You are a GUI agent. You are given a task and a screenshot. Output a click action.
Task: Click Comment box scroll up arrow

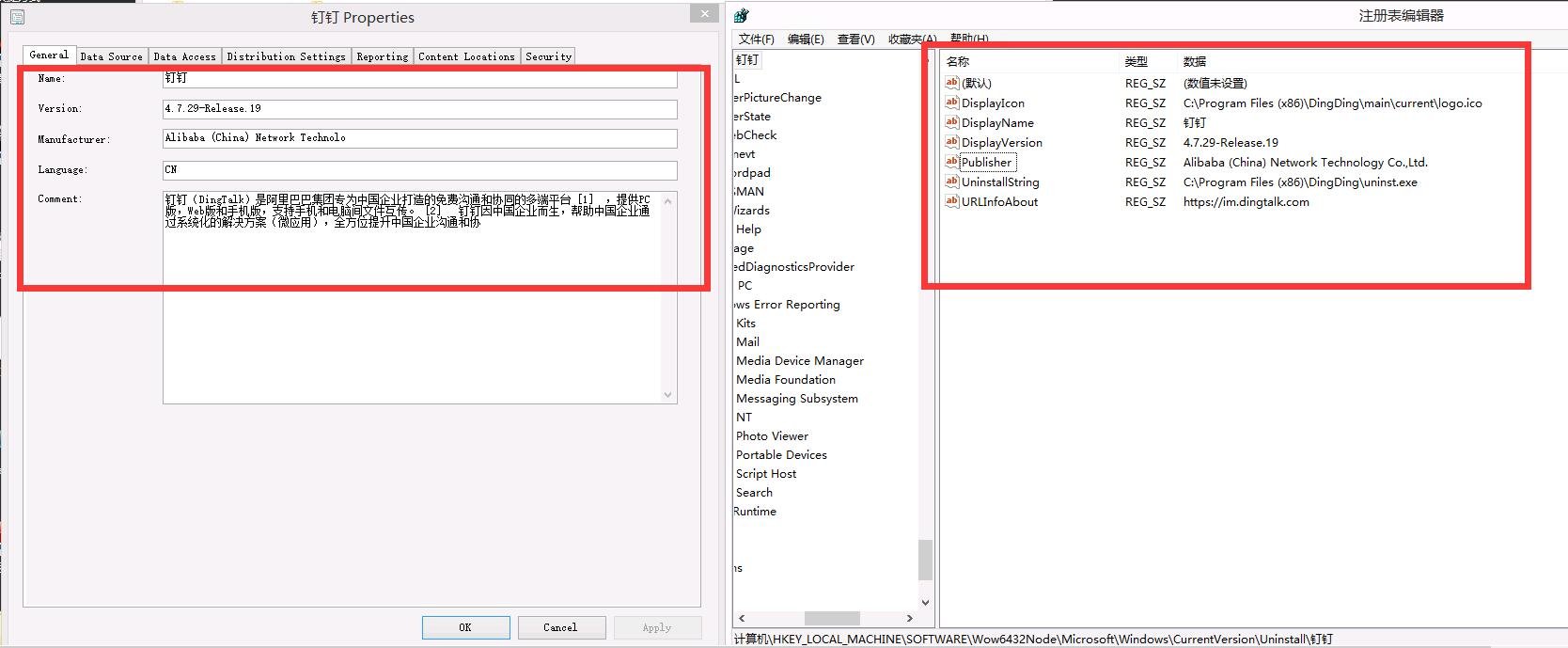pos(668,200)
